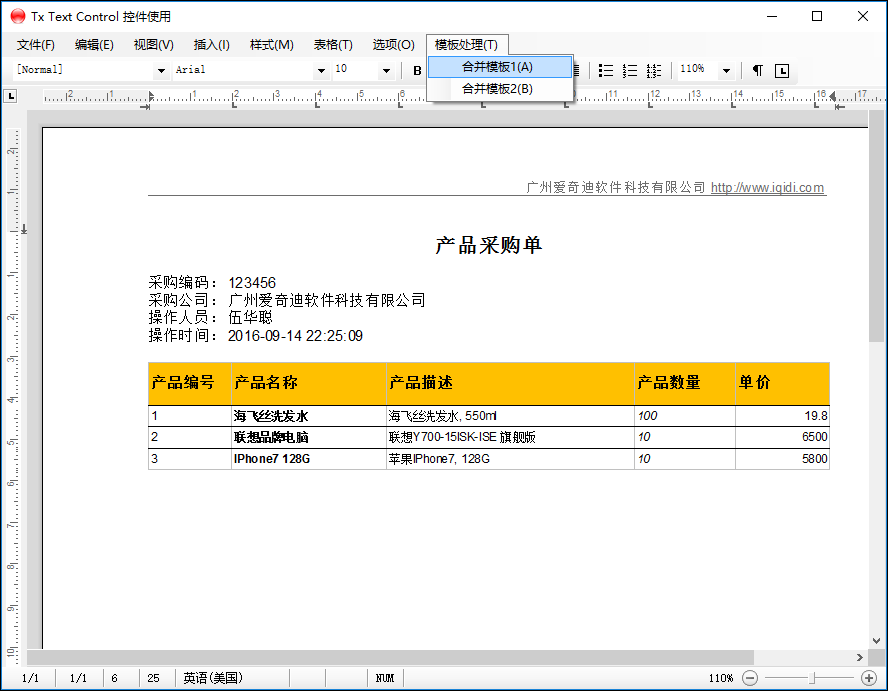888x691 pixels.
Task: Click the horizontal scrollbar thumb
Action: [x=390, y=657]
